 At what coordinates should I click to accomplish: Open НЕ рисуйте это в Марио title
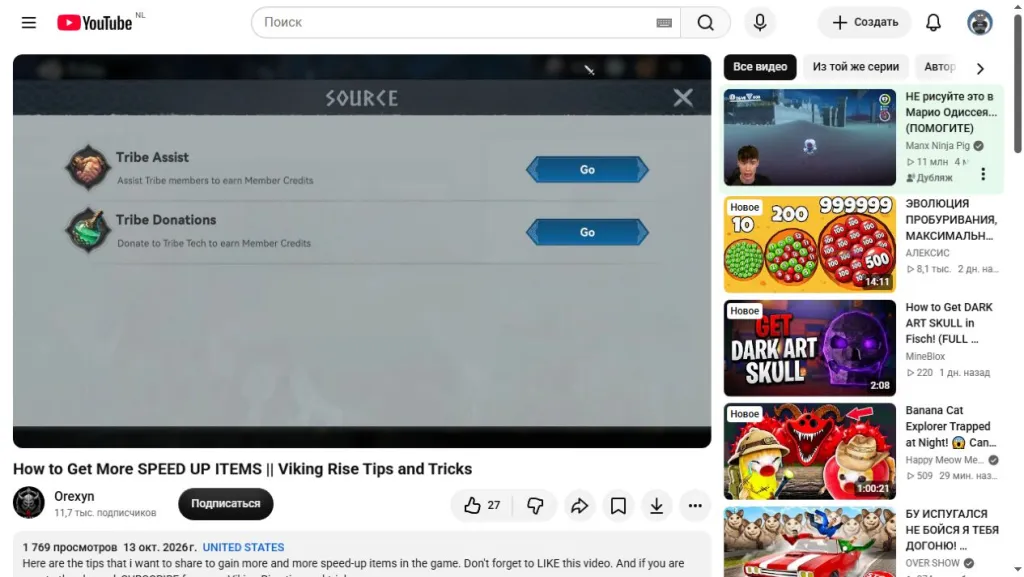coord(951,112)
